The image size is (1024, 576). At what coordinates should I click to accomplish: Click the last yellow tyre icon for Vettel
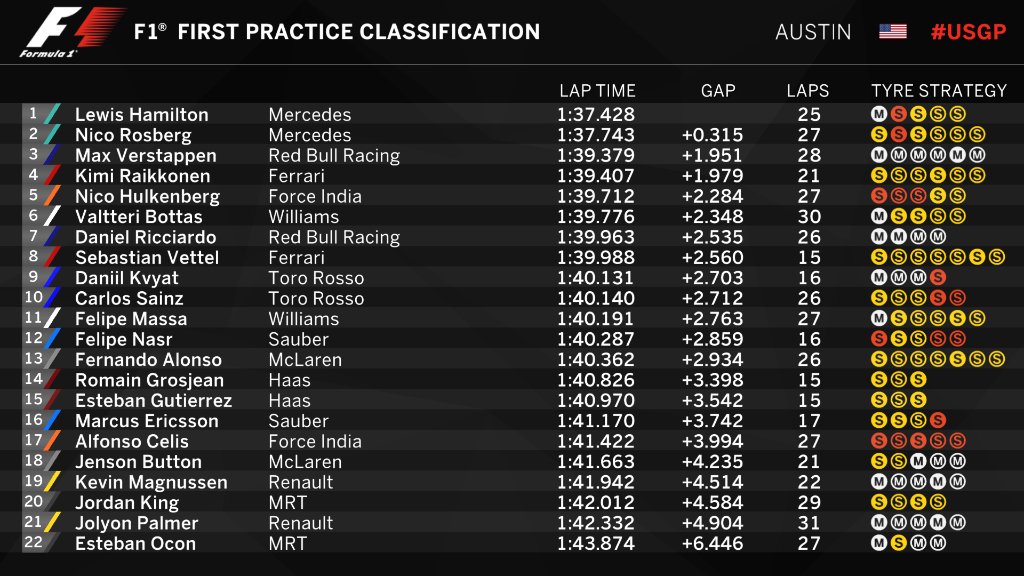point(997,257)
